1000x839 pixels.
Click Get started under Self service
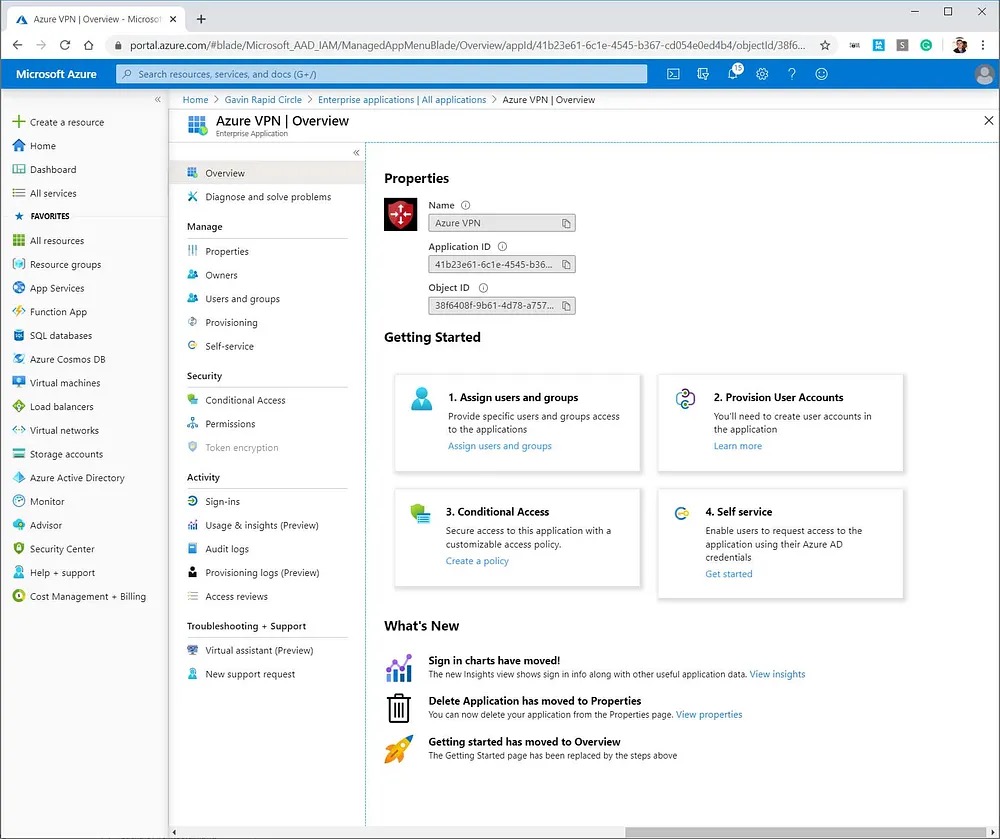pos(728,574)
